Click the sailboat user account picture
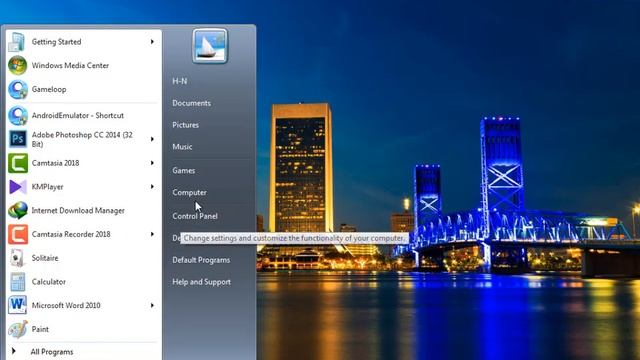640x360 pixels. tap(210, 46)
